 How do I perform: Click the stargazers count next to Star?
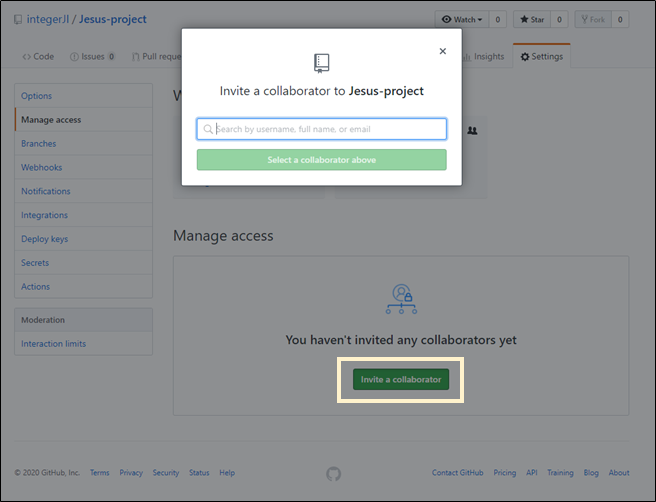[x=559, y=19]
